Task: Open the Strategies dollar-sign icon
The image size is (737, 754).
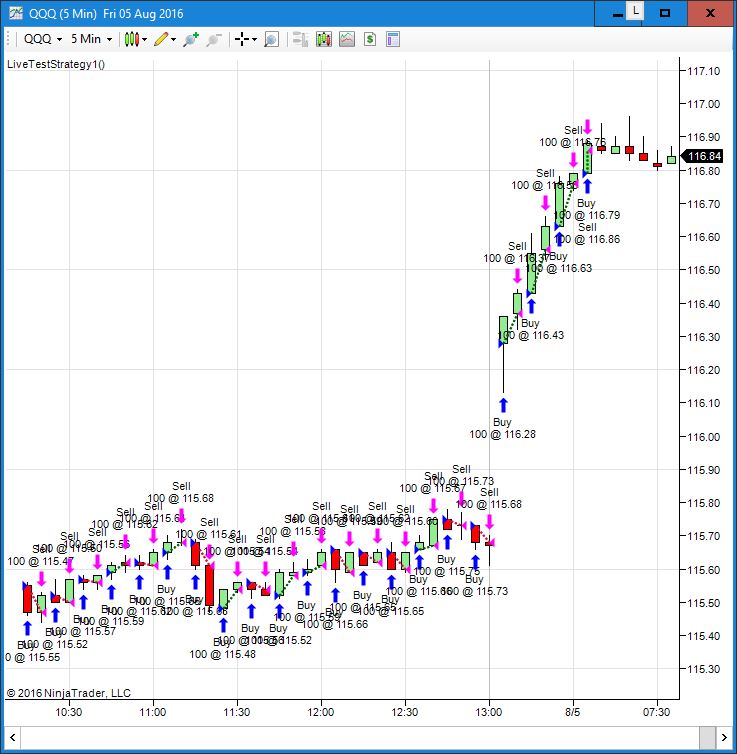Action: point(370,39)
